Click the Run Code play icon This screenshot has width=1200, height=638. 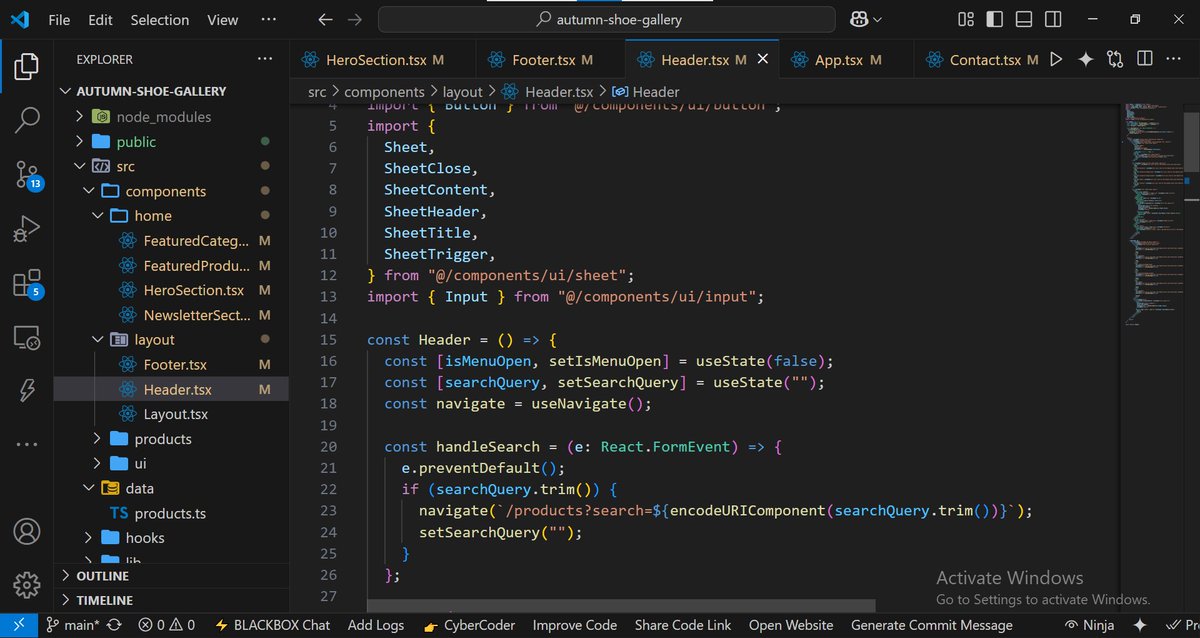pos(1056,60)
